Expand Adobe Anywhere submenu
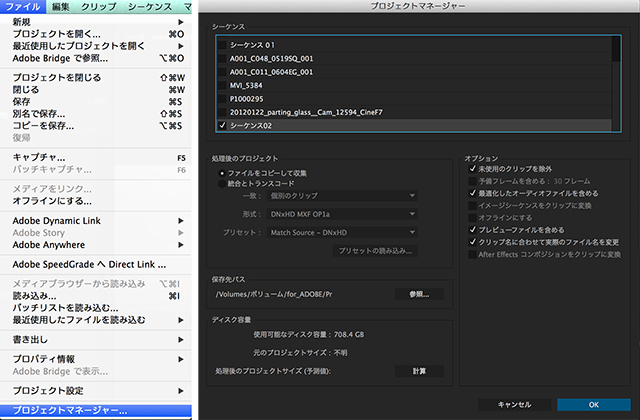This screenshot has height=420, width=640. 96,245
